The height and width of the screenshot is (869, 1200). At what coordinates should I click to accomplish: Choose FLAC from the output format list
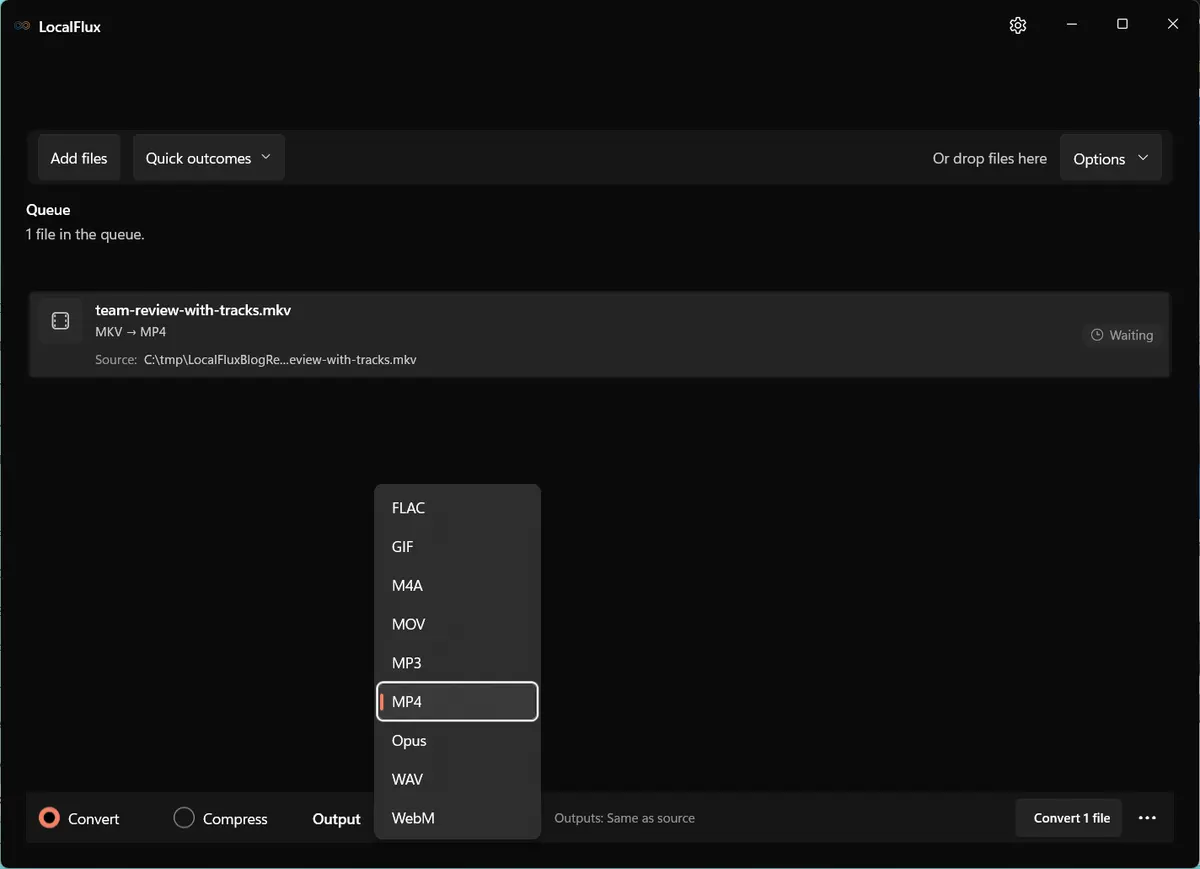(x=457, y=508)
